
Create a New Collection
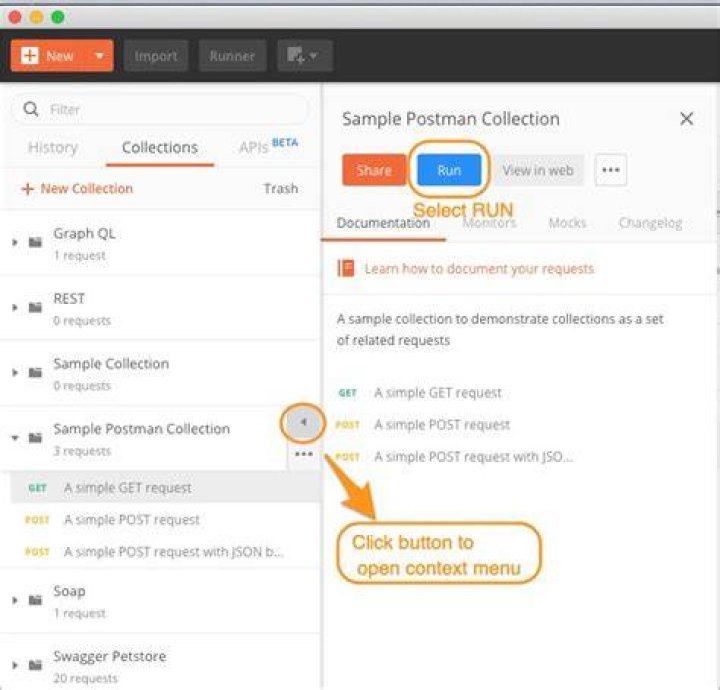click(x=77, y=188)
